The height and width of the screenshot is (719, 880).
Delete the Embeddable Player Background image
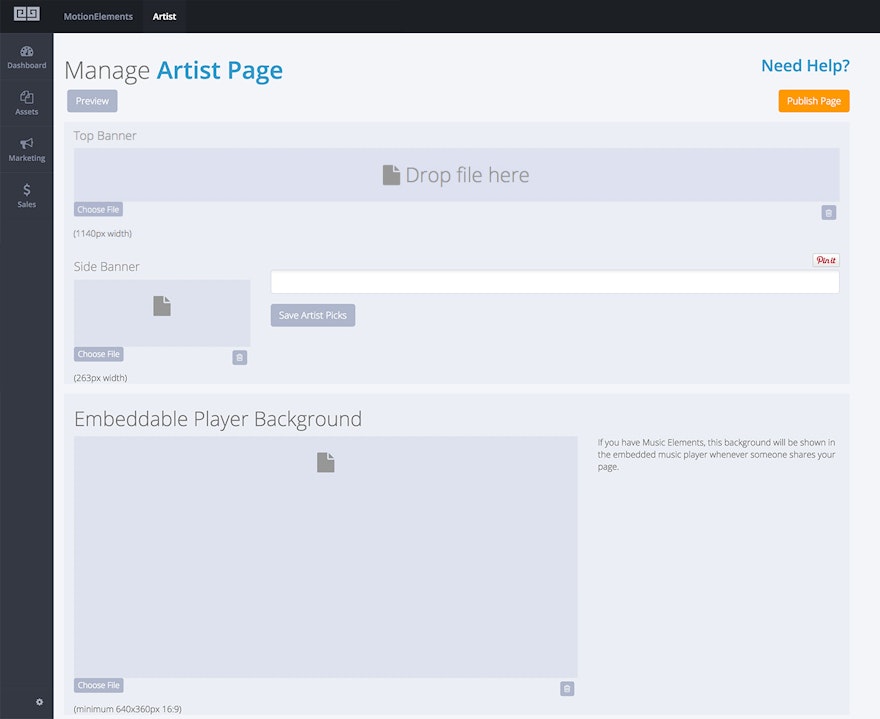pos(567,689)
